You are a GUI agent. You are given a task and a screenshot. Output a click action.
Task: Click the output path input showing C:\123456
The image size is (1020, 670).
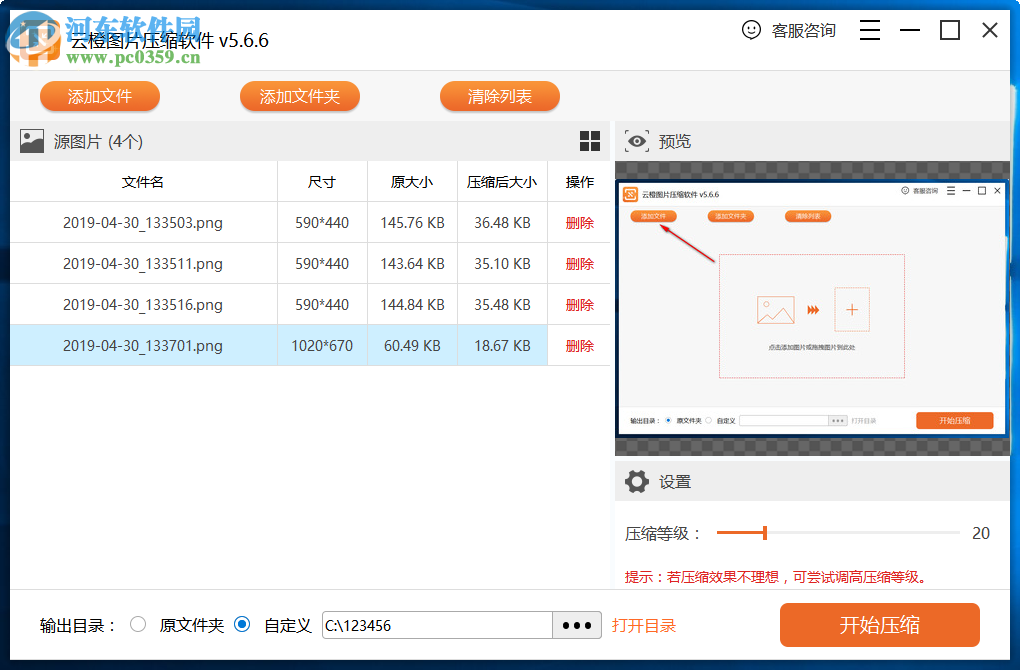click(437, 624)
